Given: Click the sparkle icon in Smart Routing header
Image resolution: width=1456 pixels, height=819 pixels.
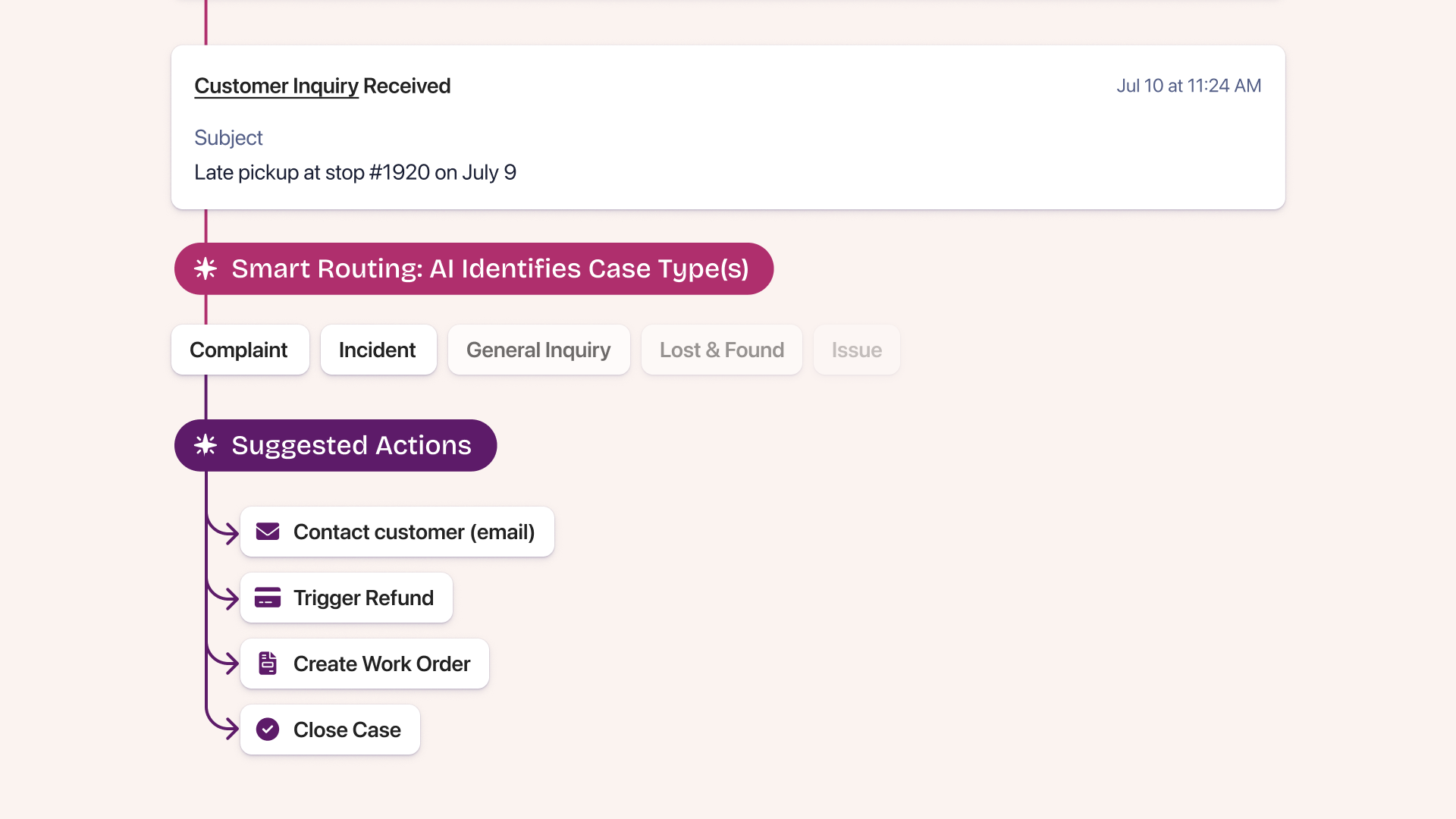Looking at the screenshot, I should pos(206,268).
